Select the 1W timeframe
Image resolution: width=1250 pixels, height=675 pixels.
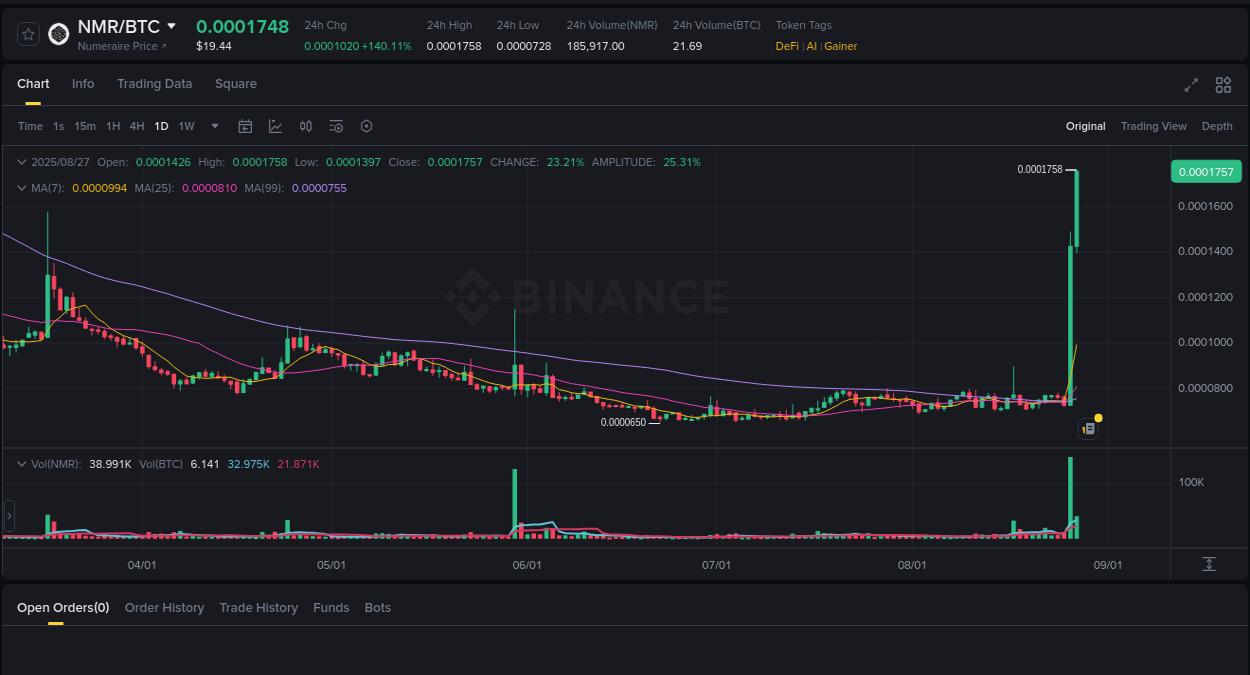pos(186,126)
